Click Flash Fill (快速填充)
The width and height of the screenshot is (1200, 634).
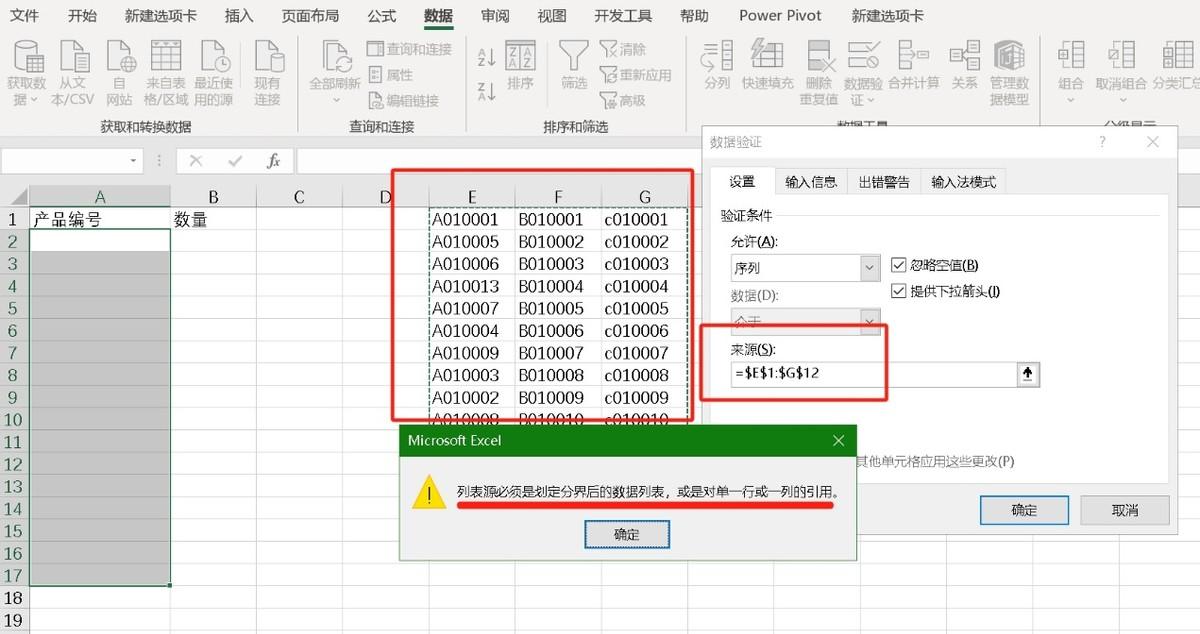(x=768, y=66)
